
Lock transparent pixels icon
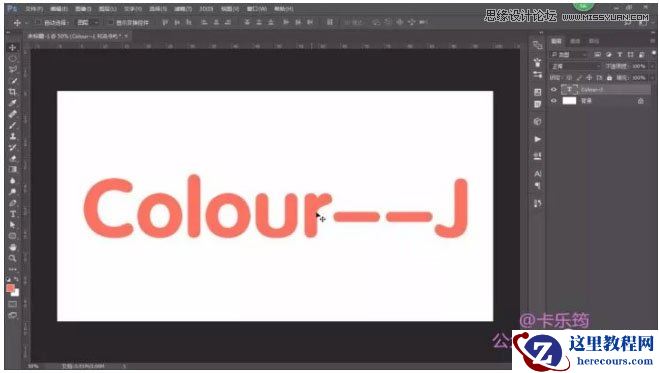[569, 78]
